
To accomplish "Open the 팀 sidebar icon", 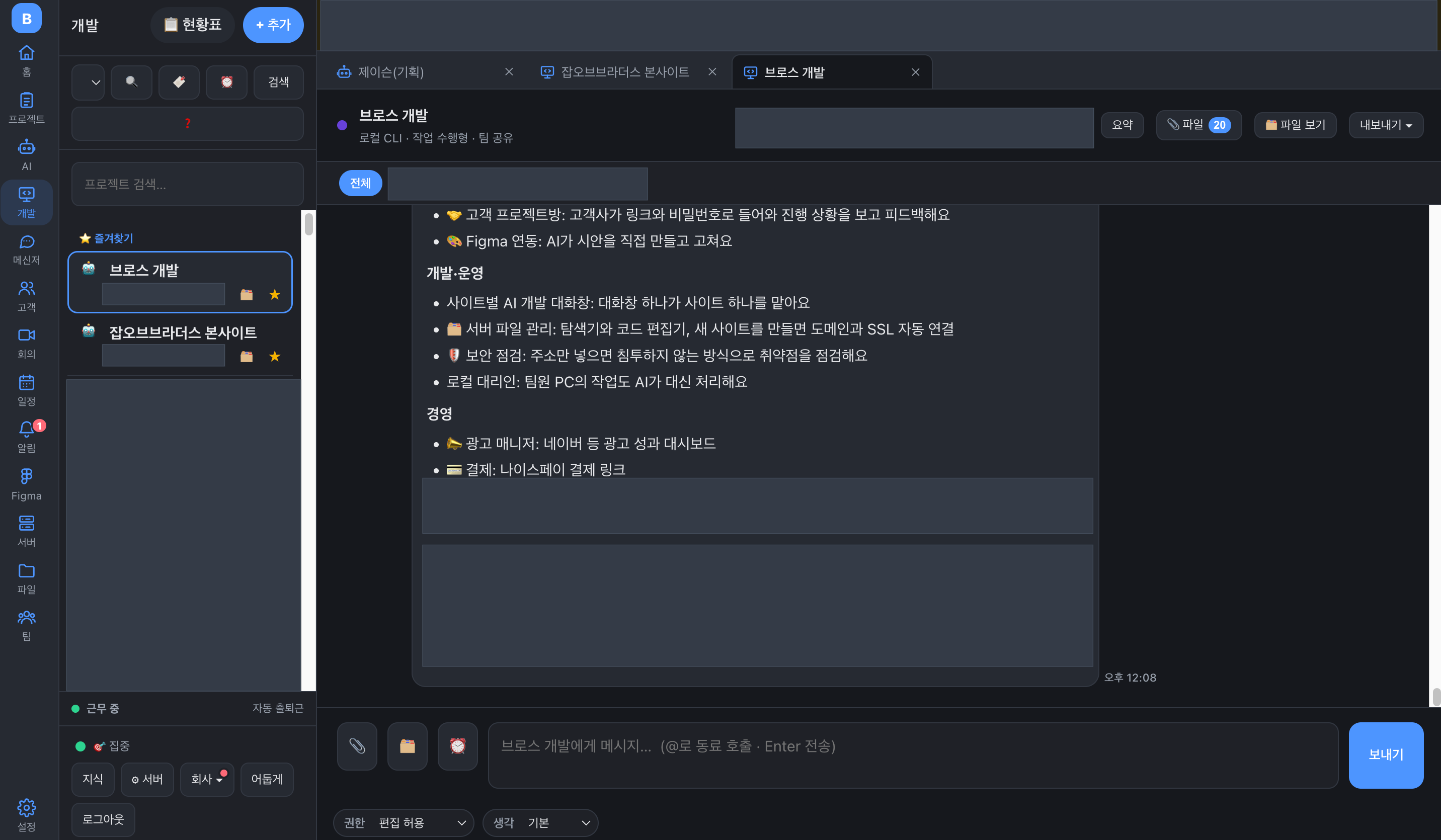I will (x=26, y=626).
